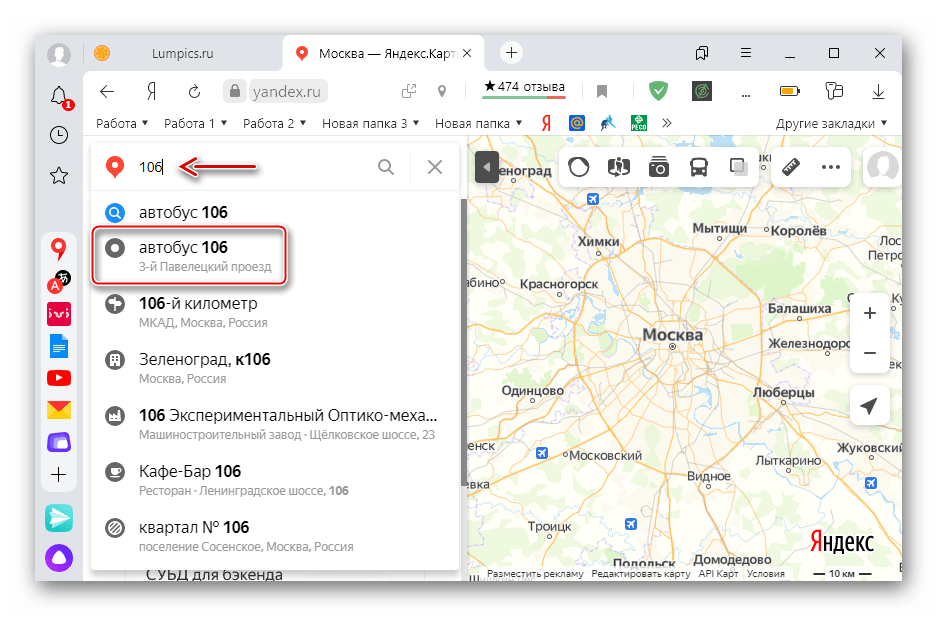The height and width of the screenshot is (621, 937).
Task: Expand the Работа bookmarks folder
Action: point(122,124)
